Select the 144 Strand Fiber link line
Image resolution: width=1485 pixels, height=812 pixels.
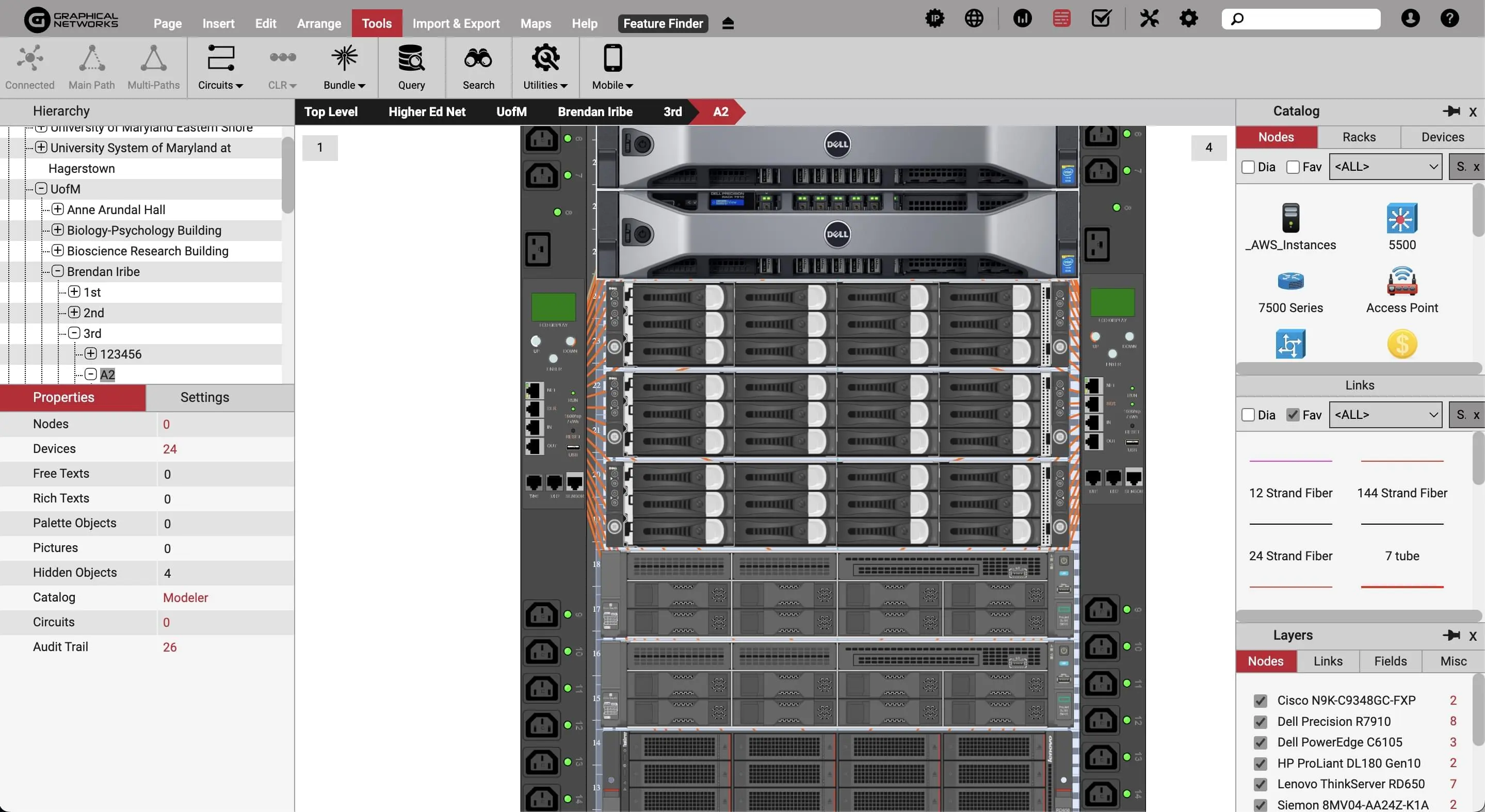click(1401, 461)
